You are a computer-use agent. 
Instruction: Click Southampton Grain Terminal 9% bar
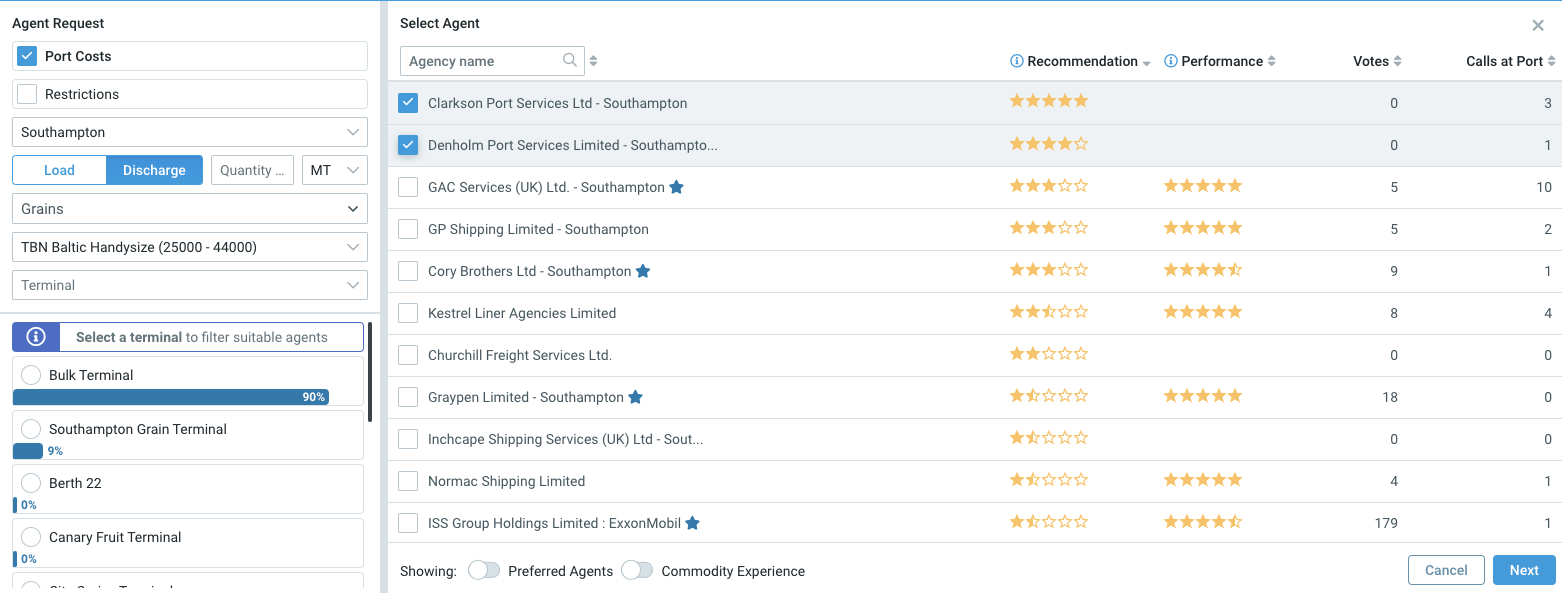pyautogui.click(x=28, y=451)
